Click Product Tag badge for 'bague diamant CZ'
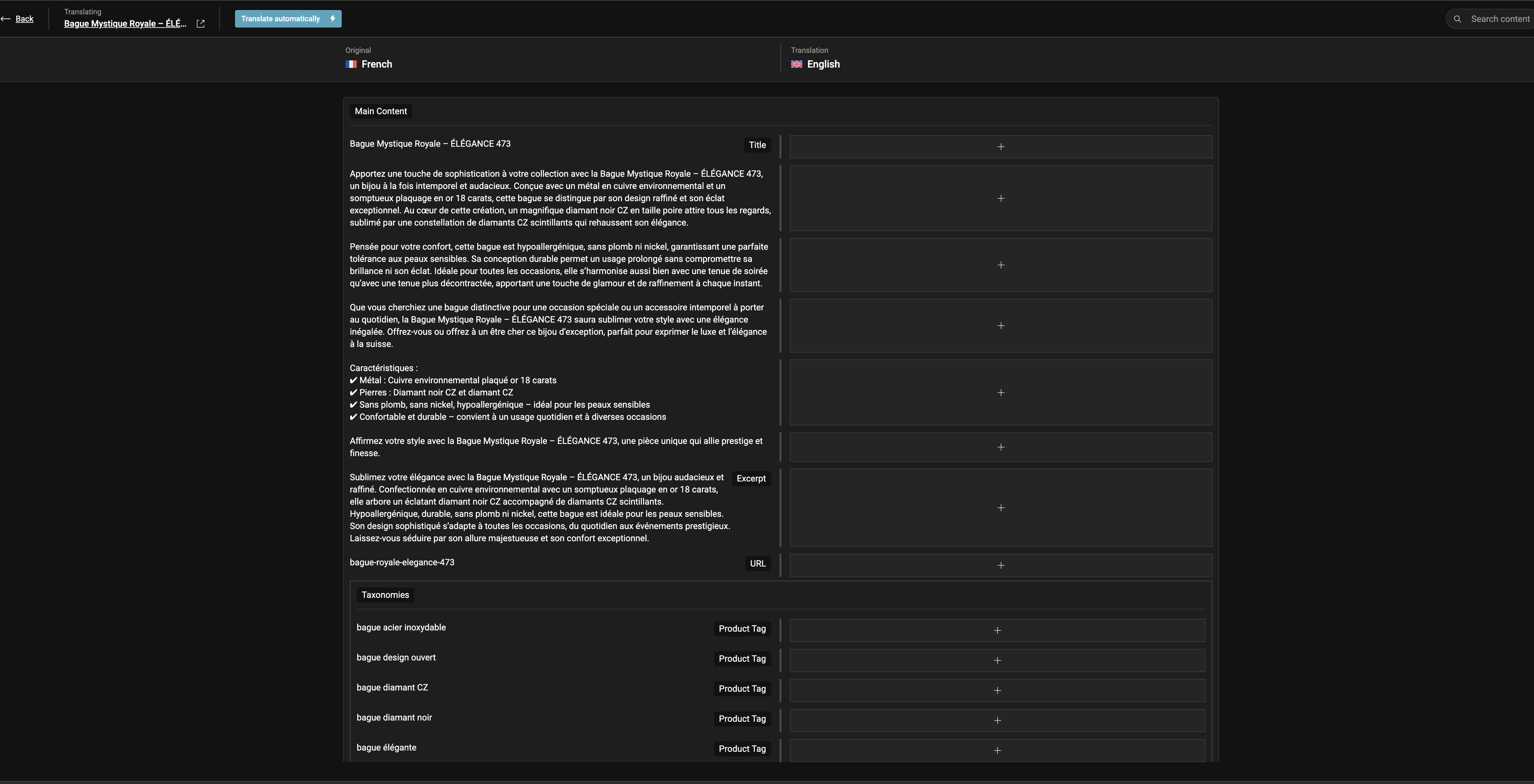 point(742,689)
